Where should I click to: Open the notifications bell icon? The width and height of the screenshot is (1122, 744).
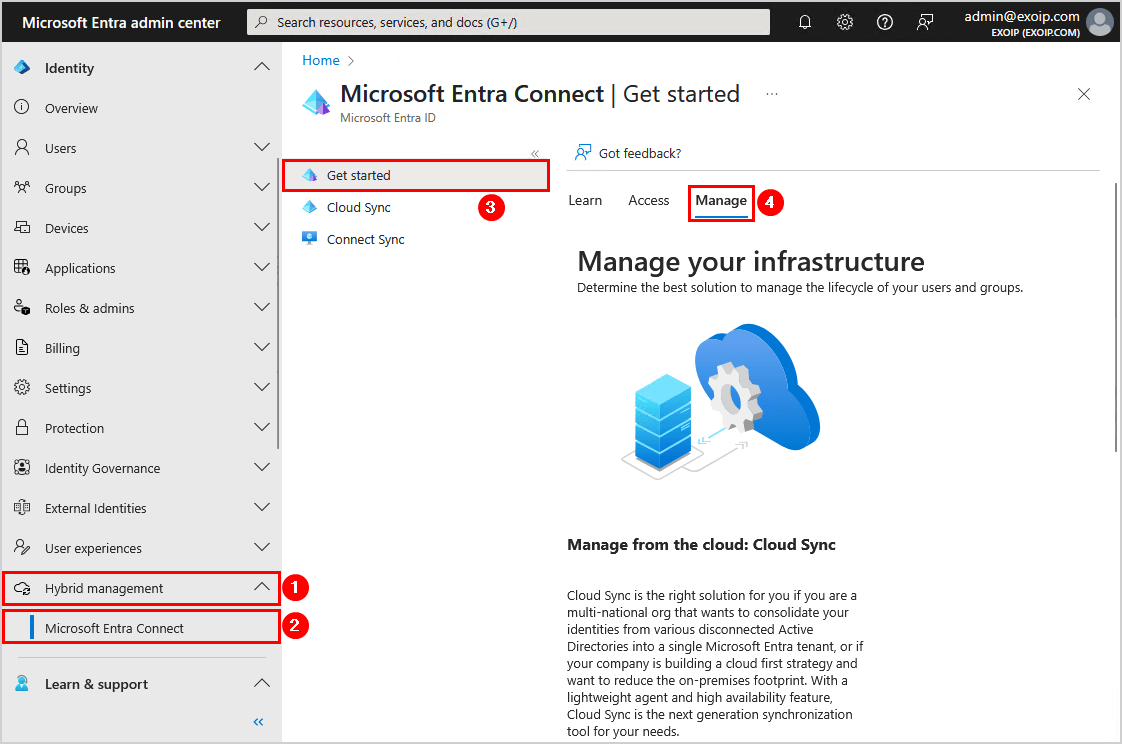pos(805,22)
